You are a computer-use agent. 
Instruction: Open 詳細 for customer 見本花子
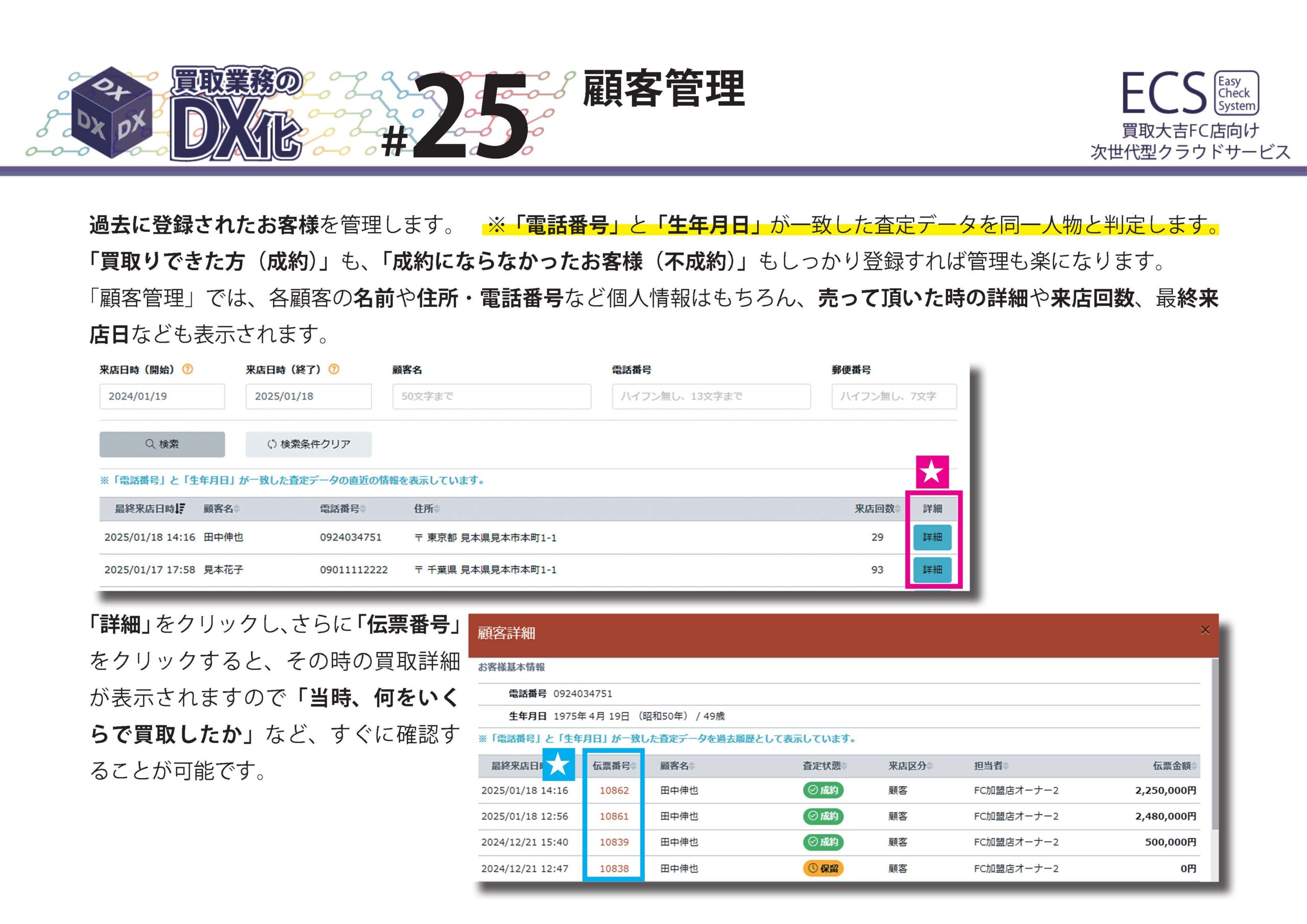932,569
